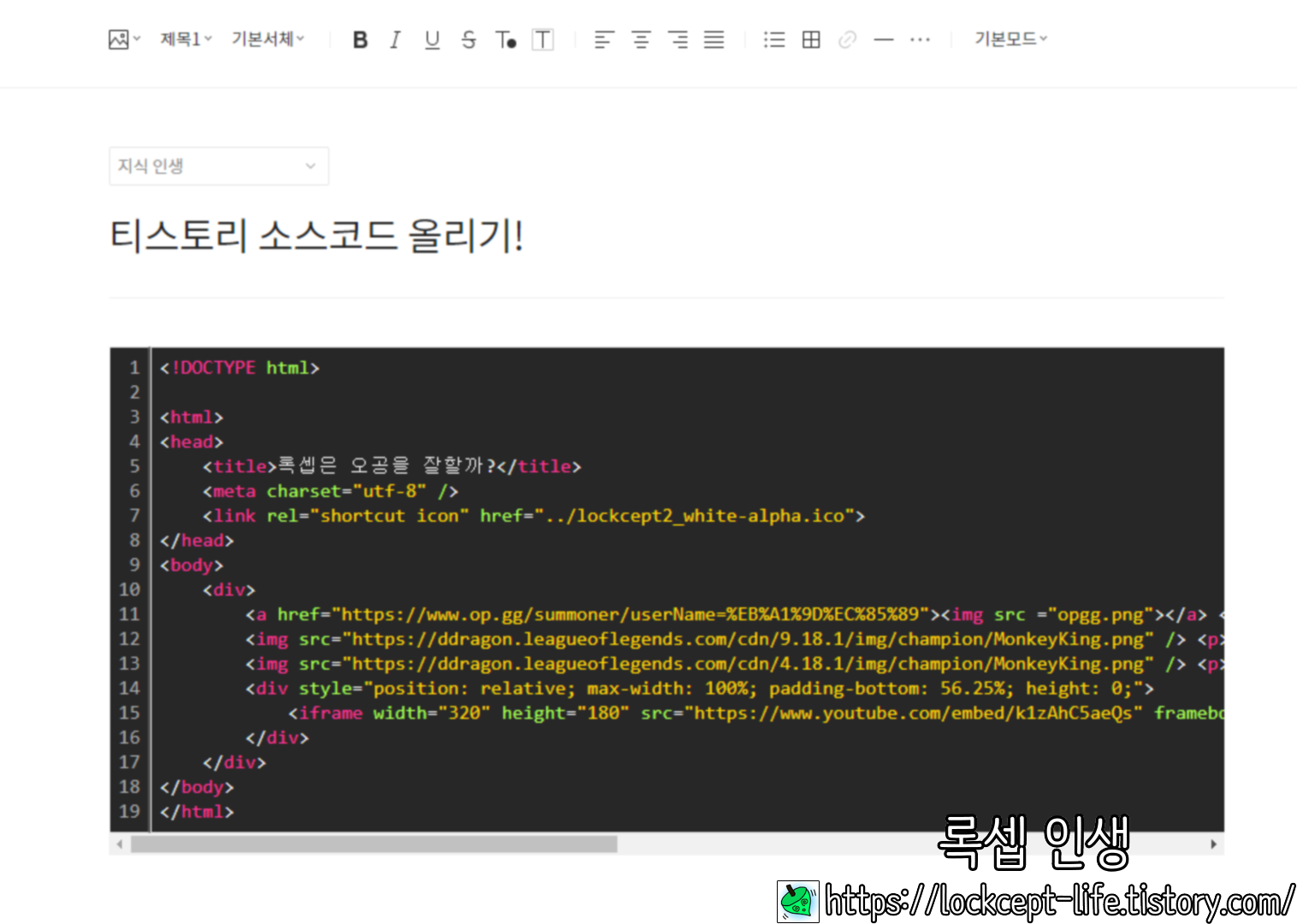Insert a bulleted list

[774, 39]
